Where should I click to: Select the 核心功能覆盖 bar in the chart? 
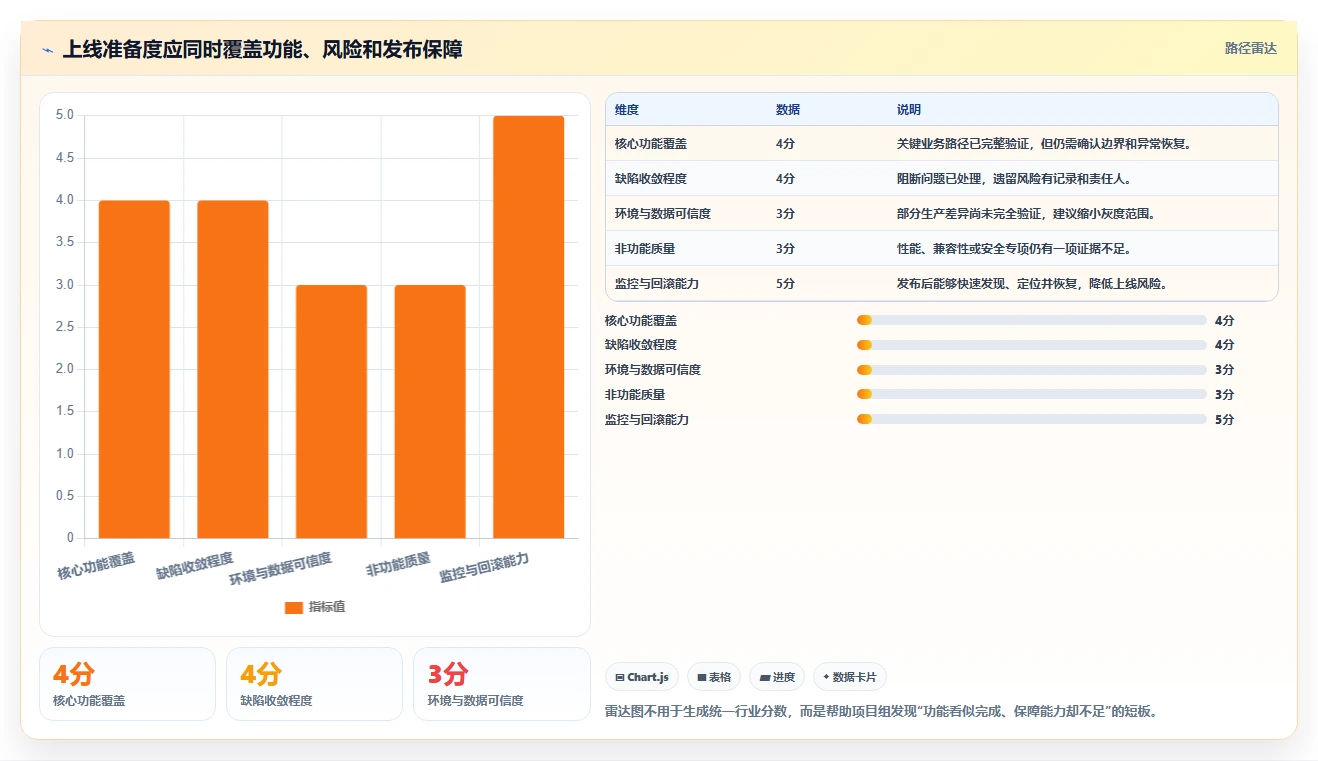click(x=134, y=369)
